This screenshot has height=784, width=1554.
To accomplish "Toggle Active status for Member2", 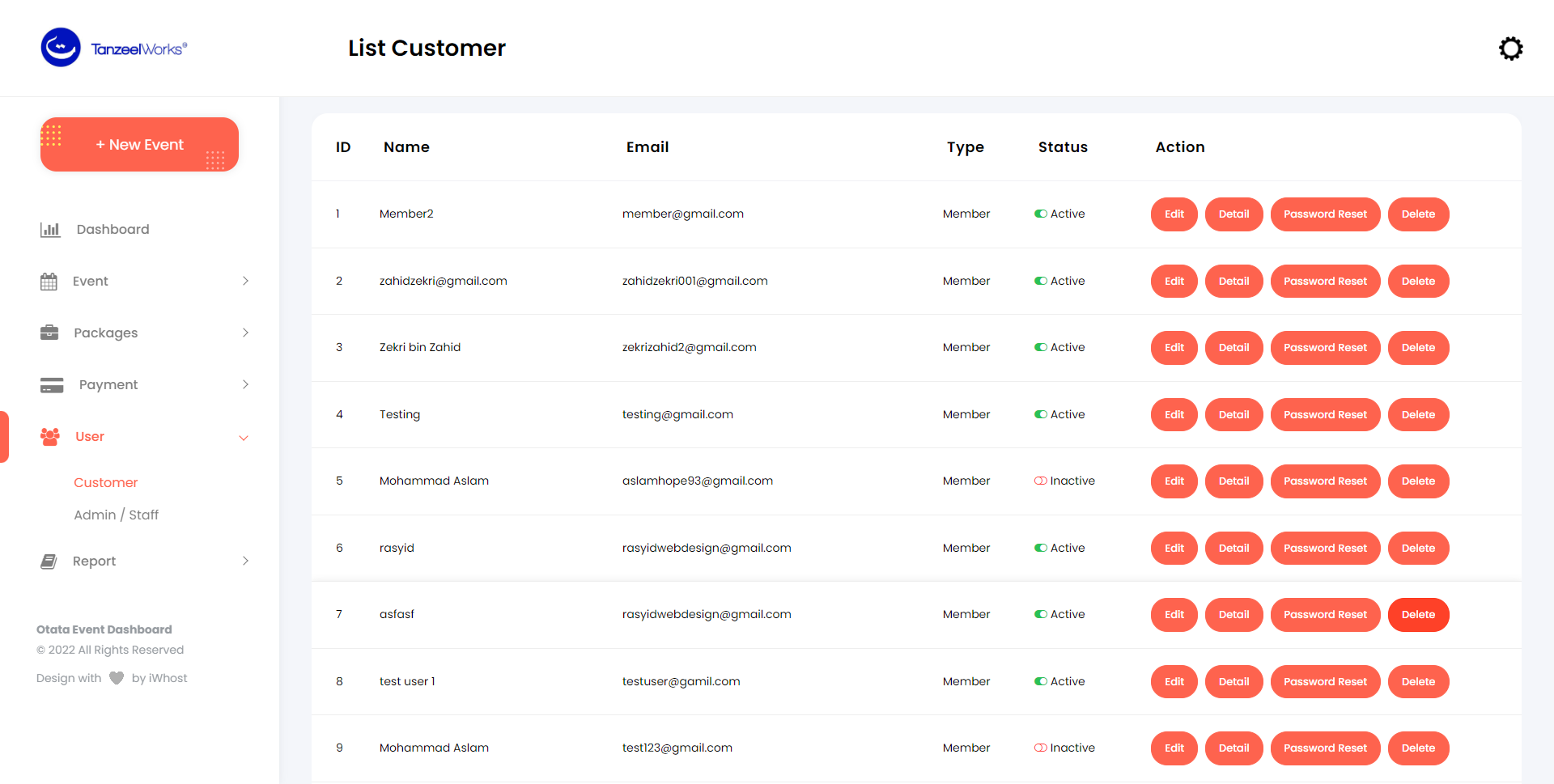I will (x=1041, y=214).
